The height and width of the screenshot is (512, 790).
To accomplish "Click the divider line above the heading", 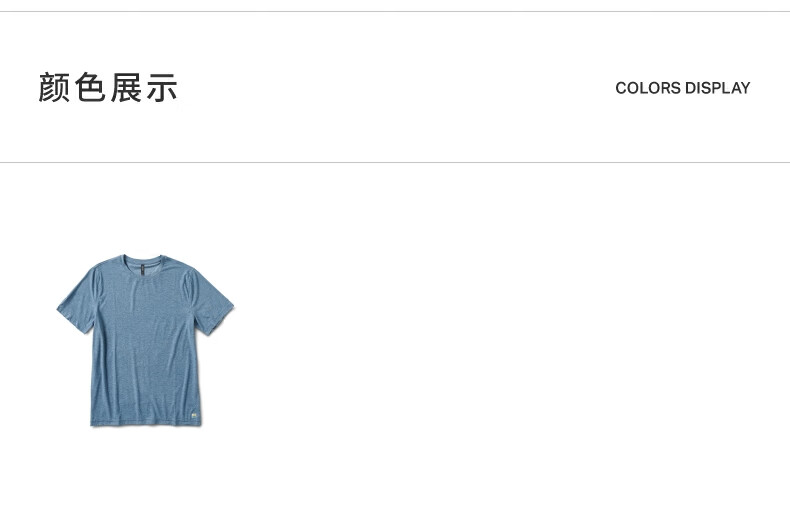I will pos(395,11).
